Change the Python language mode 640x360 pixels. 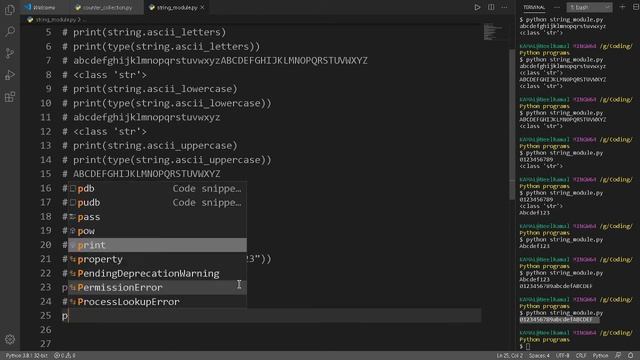pos(600,356)
